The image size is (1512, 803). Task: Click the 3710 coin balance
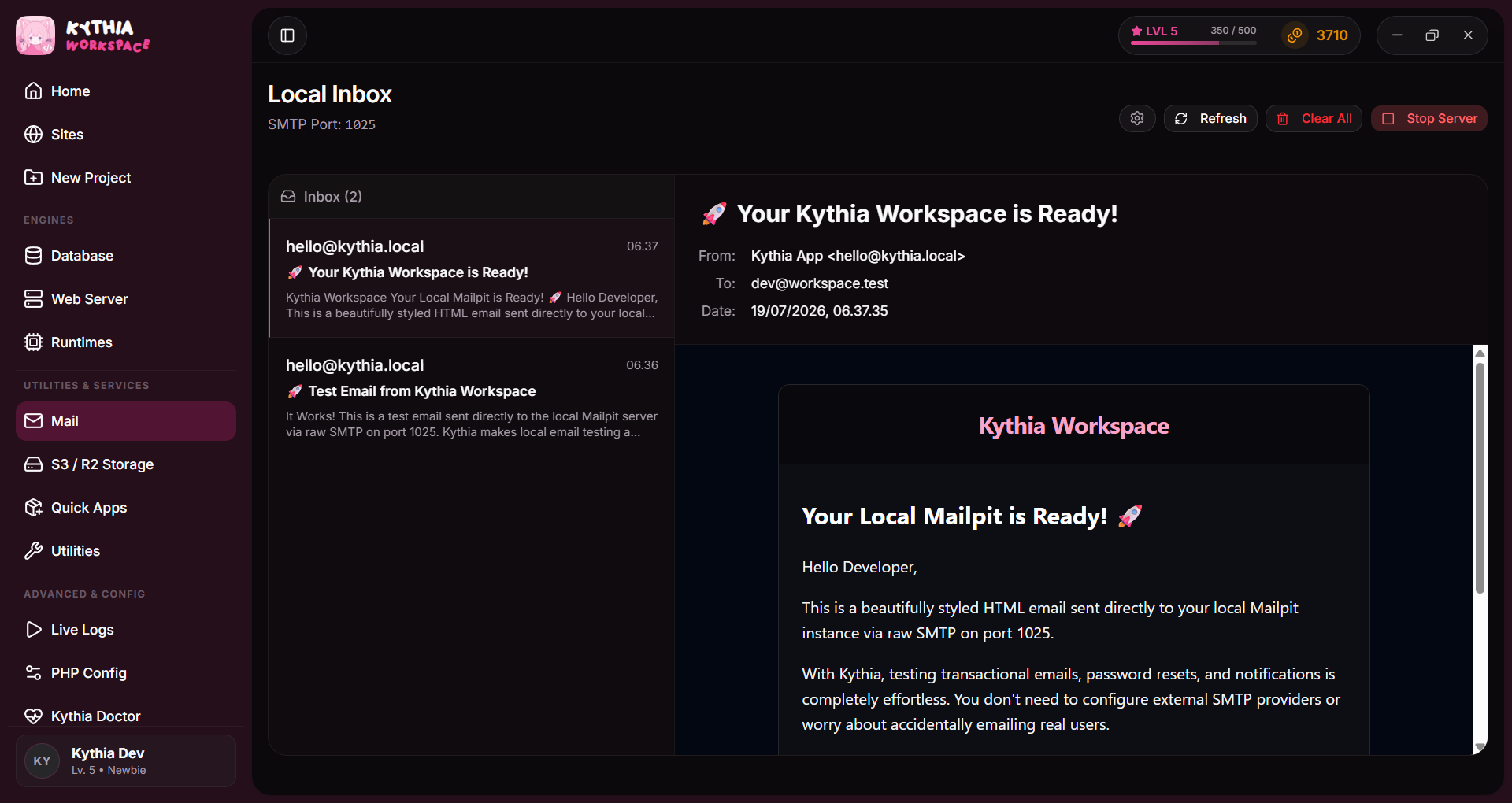pos(1332,35)
